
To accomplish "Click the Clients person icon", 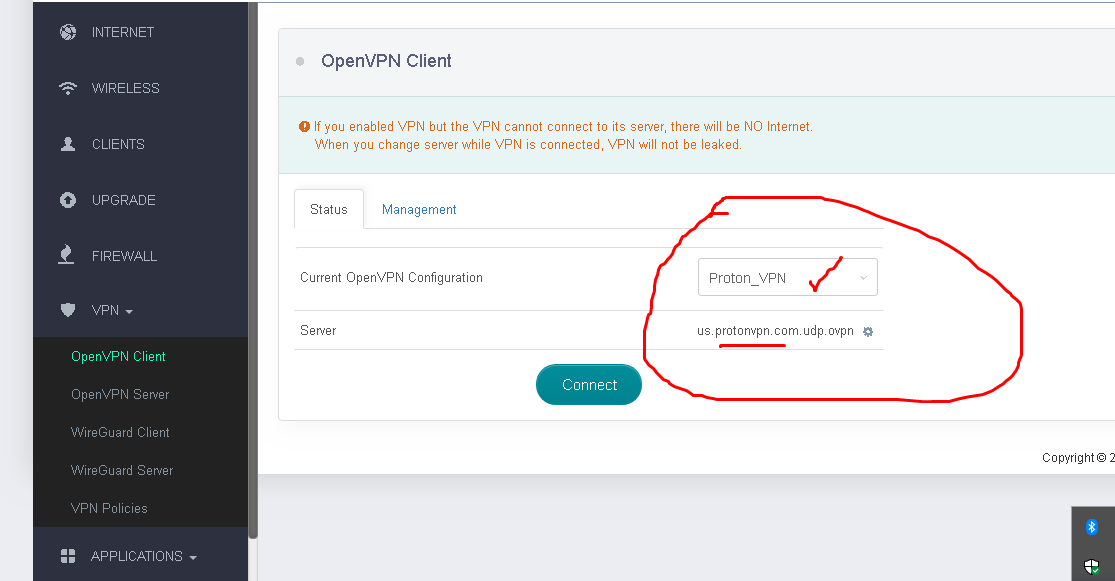I will click(x=68, y=144).
